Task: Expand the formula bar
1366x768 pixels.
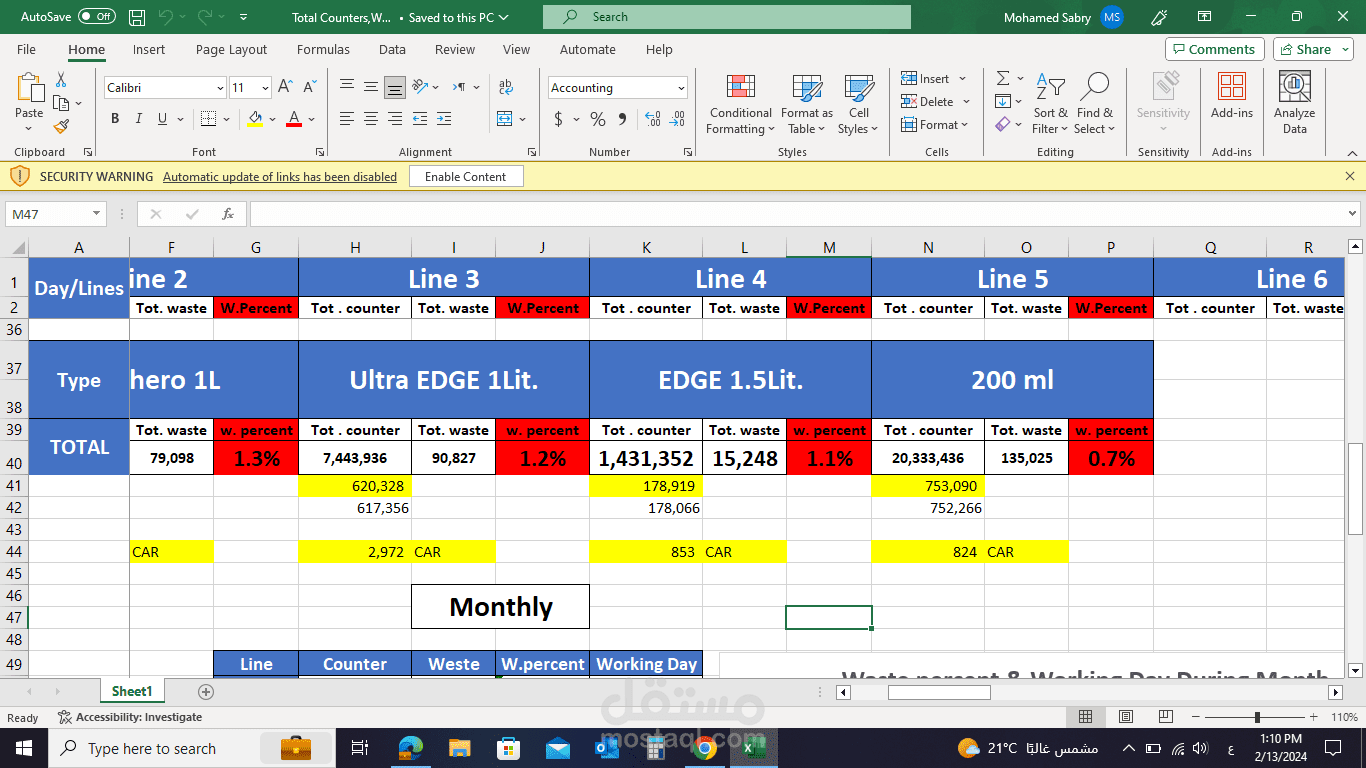Action: tap(1353, 214)
